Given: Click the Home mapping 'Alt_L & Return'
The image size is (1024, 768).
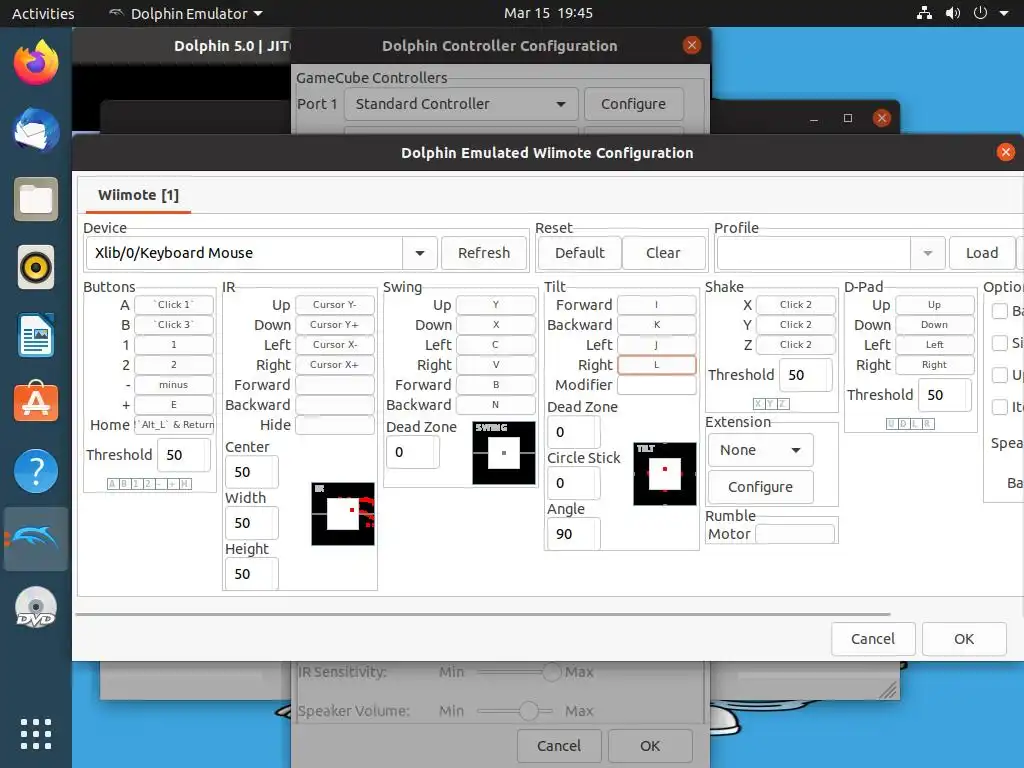Looking at the screenshot, I should (174, 424).
